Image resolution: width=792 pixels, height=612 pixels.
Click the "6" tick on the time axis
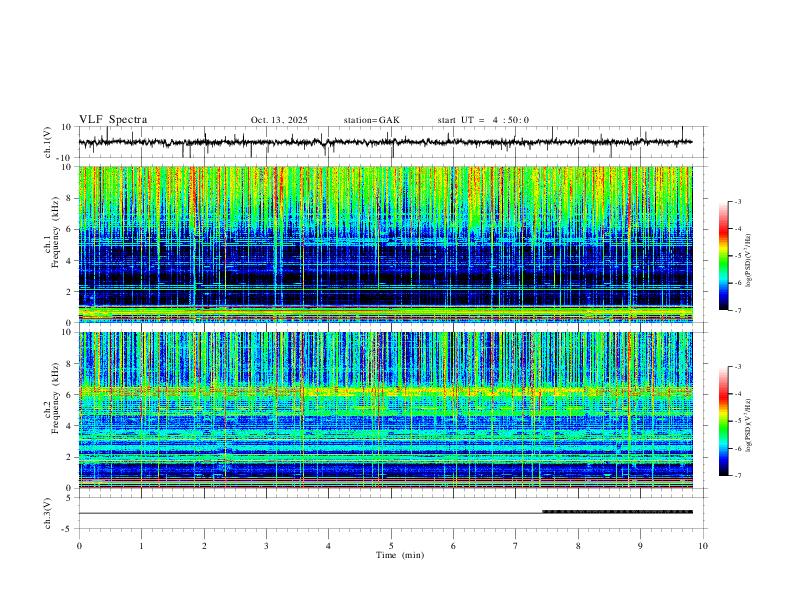tap(453, 546)
